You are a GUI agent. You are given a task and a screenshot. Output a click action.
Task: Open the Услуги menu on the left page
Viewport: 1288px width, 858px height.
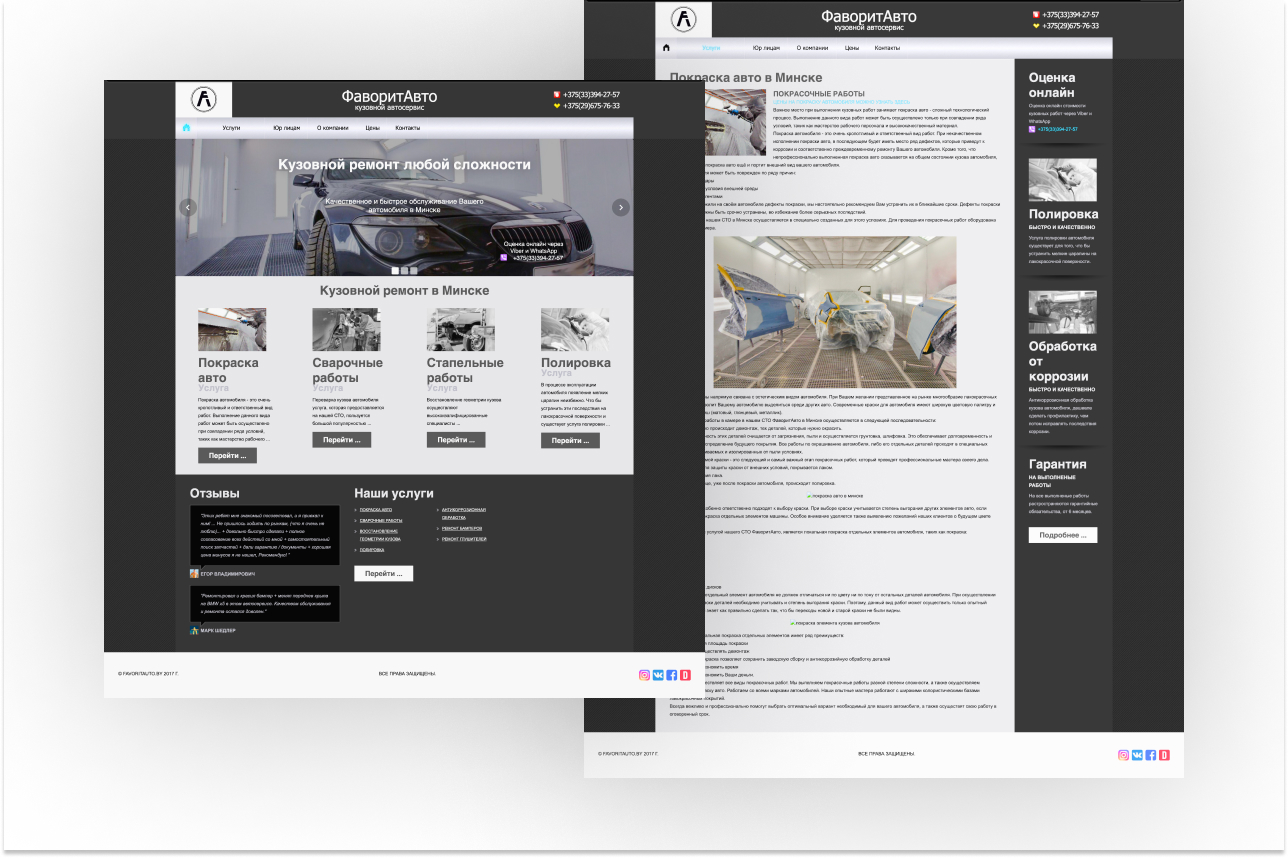[231, 128]
